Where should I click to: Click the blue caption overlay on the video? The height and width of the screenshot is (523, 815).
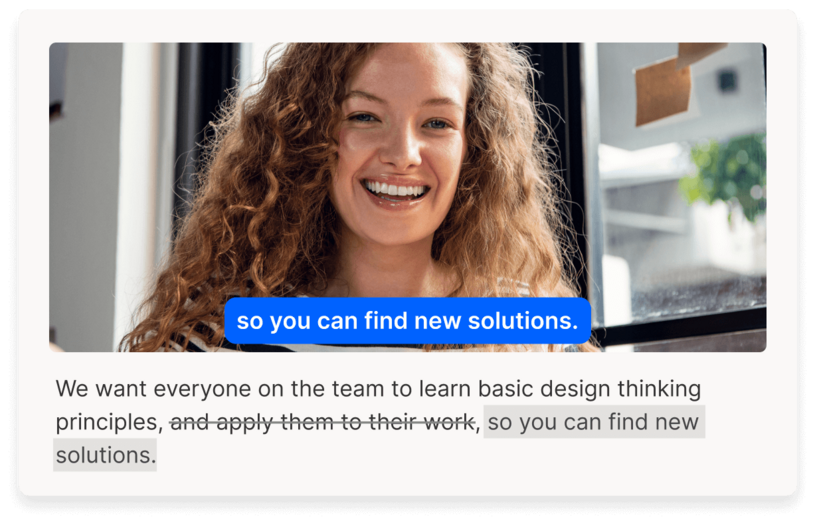pyautogui.click(x=408, y=321)
